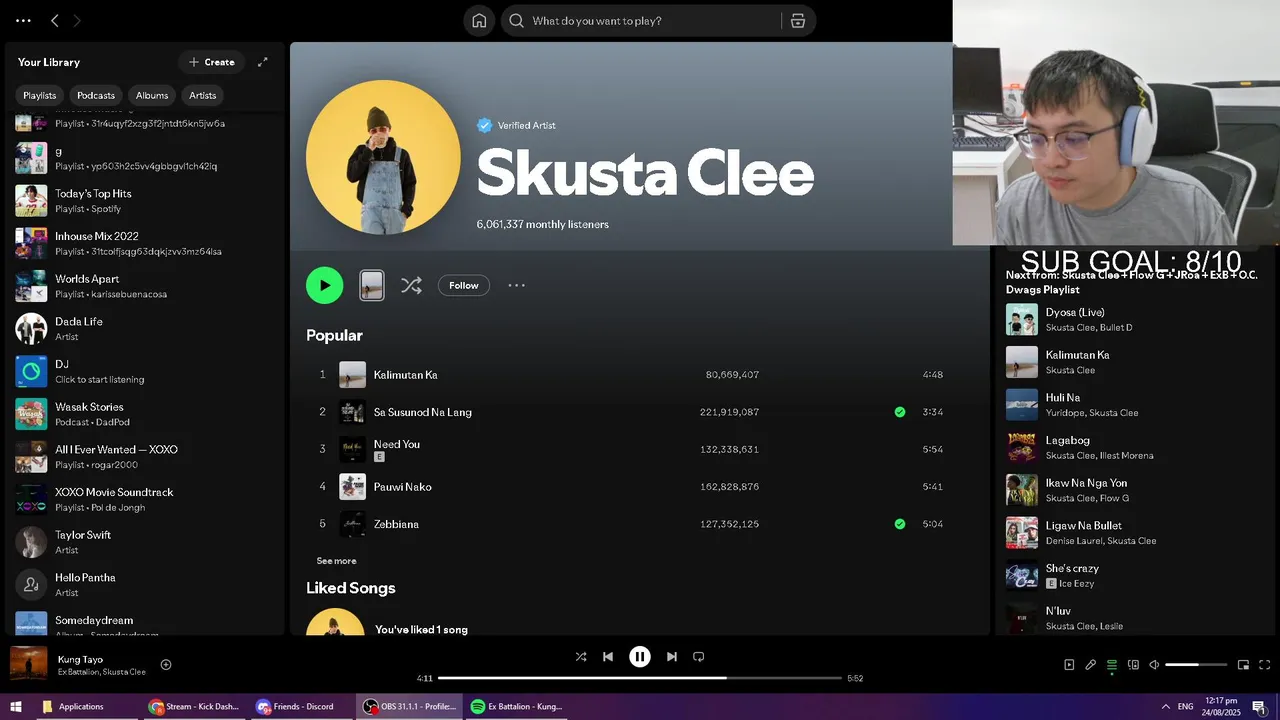Viewport: 1280px width, 720px height.
Task: Open Connect to a device
Action: 1133,665
